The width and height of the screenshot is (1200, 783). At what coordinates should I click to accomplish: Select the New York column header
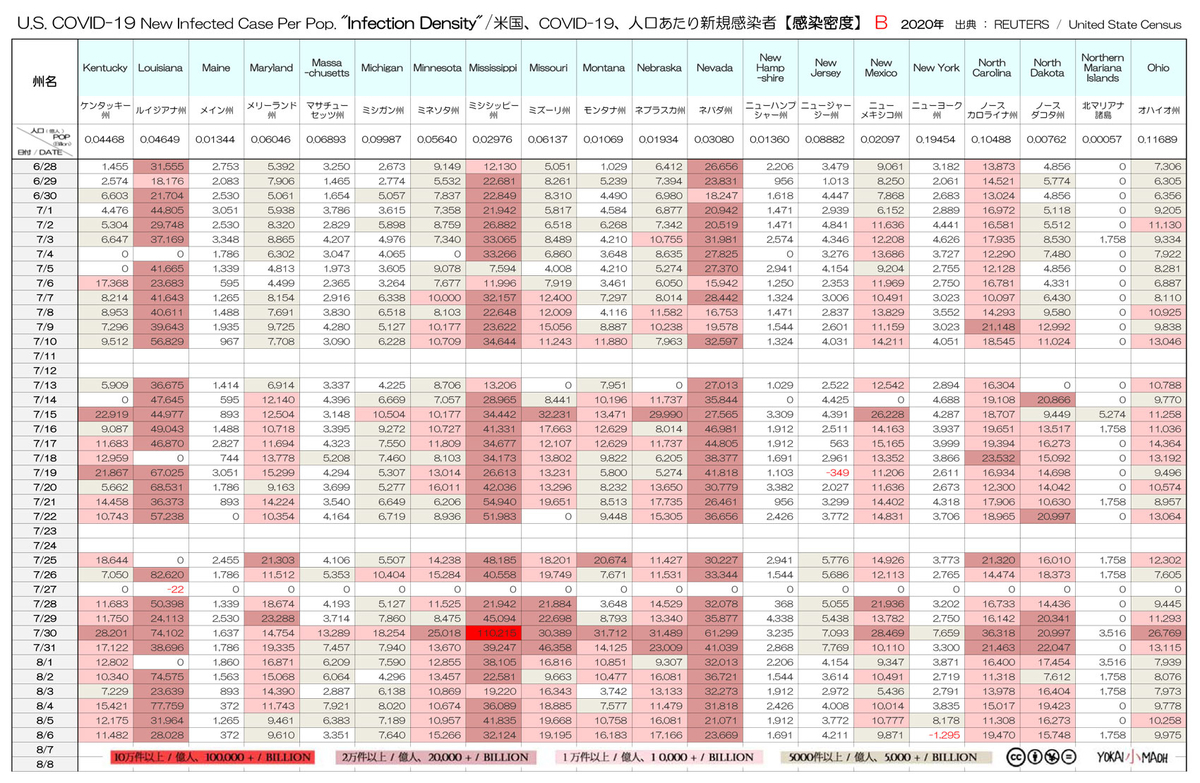coord(937,68)
